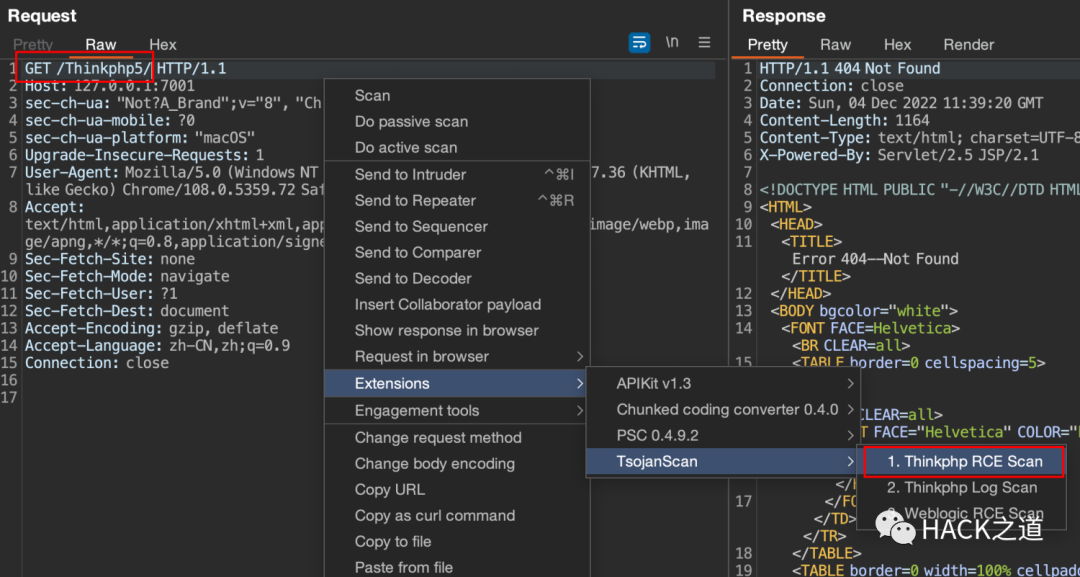
Task: Toggle word wrap in the request editor
Action: click(639, 42)
